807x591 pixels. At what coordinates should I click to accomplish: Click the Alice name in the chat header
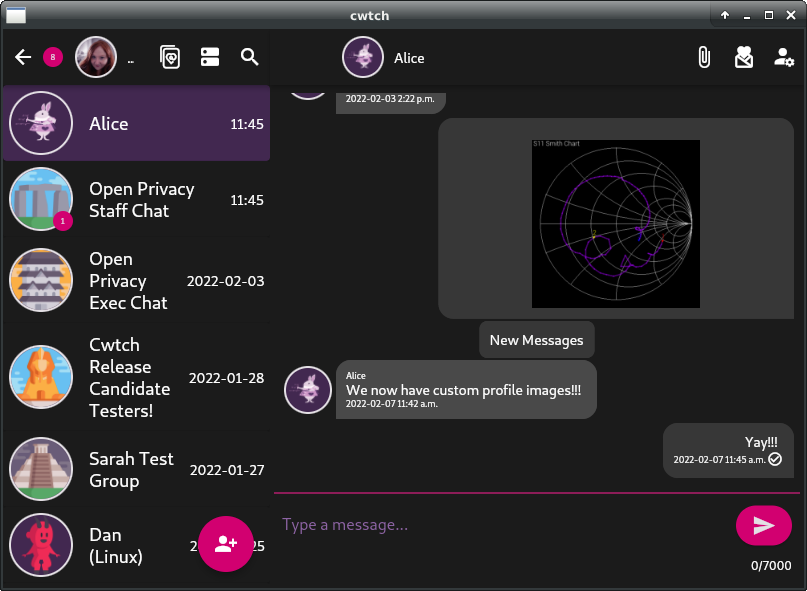tap(409, 58)
